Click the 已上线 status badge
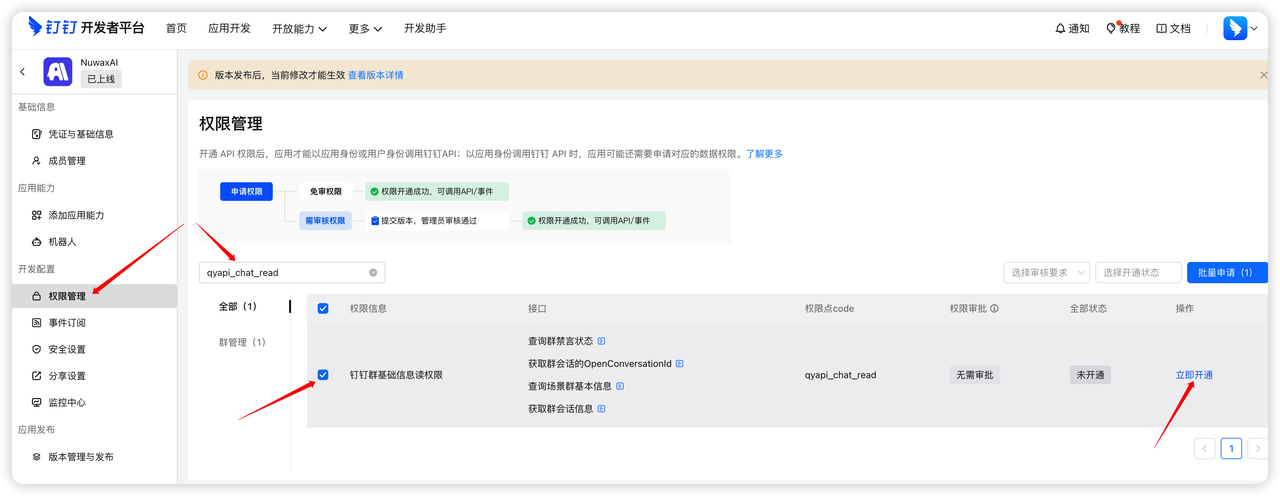Viewport: 1280px width, 496px height. [101, 78]
